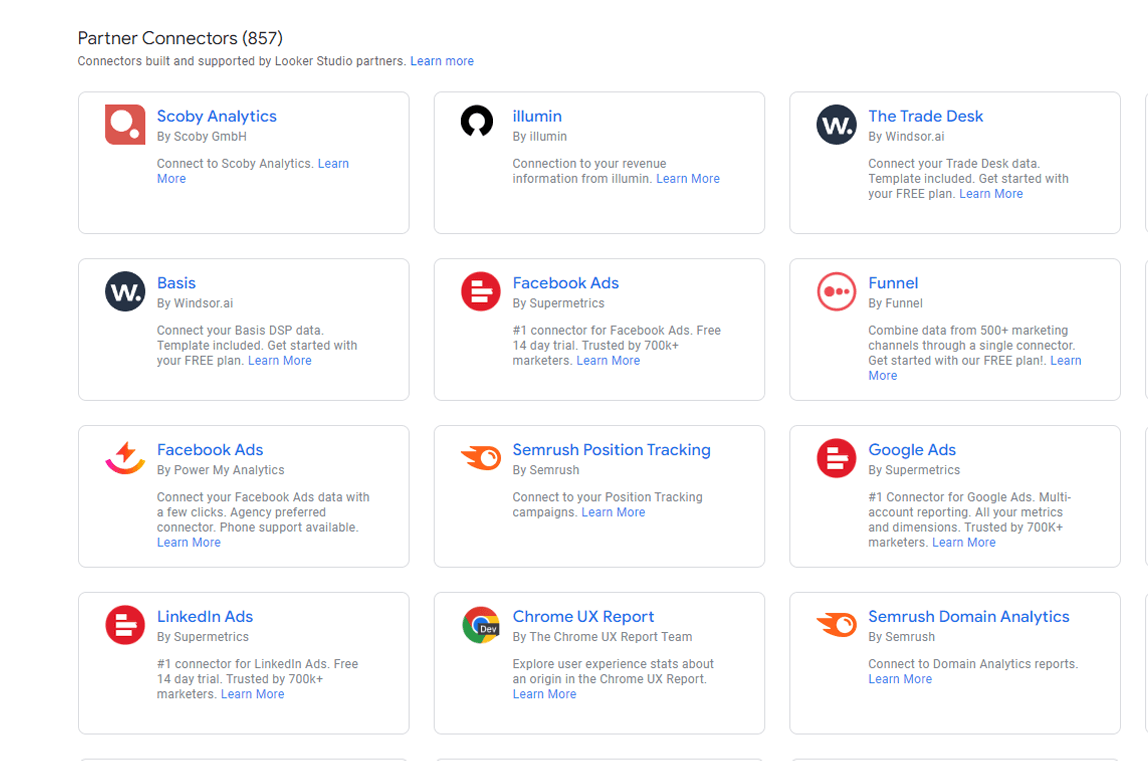Click 'By Supermetrics' under Google Ads
Image resolution: width=1148 pixels, height=776 pixels.
click(x=914, y=471)
